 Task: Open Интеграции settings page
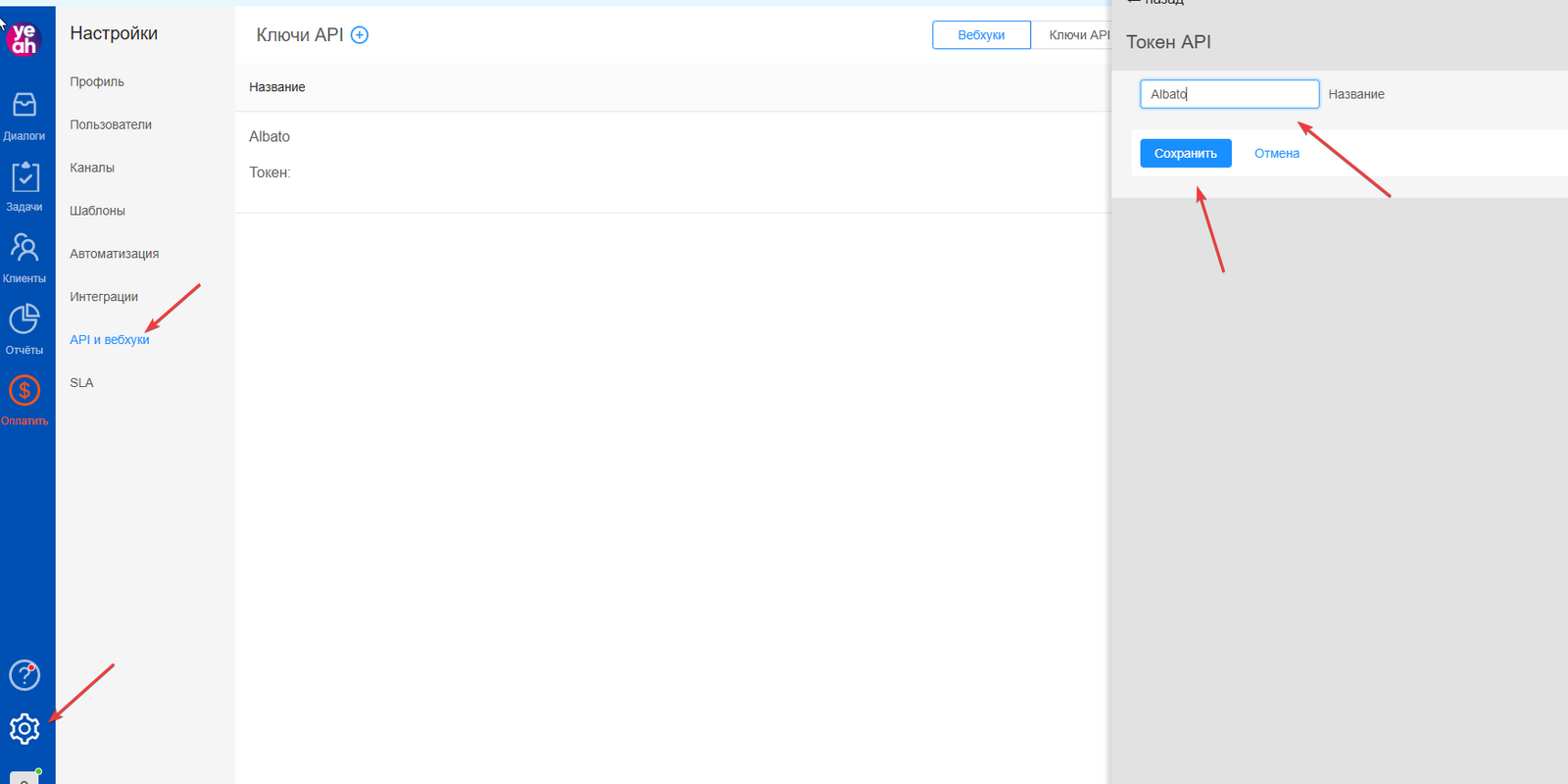pyautogui.click(x=104, y=297)
